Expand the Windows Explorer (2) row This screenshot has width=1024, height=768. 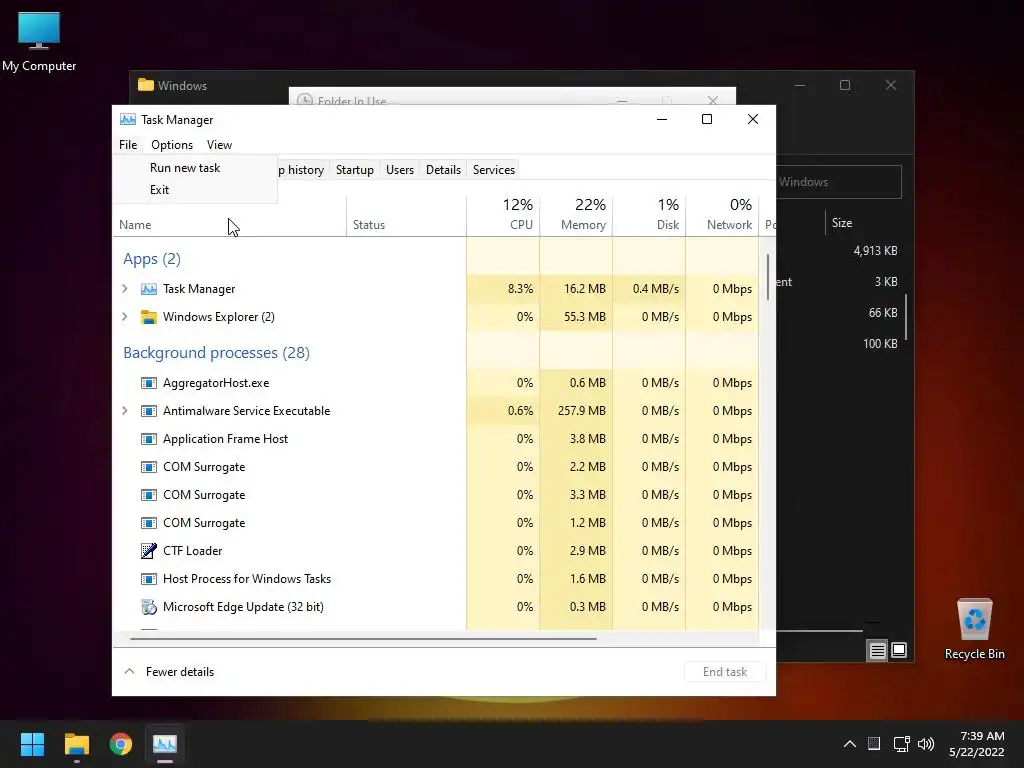(125, 316)
